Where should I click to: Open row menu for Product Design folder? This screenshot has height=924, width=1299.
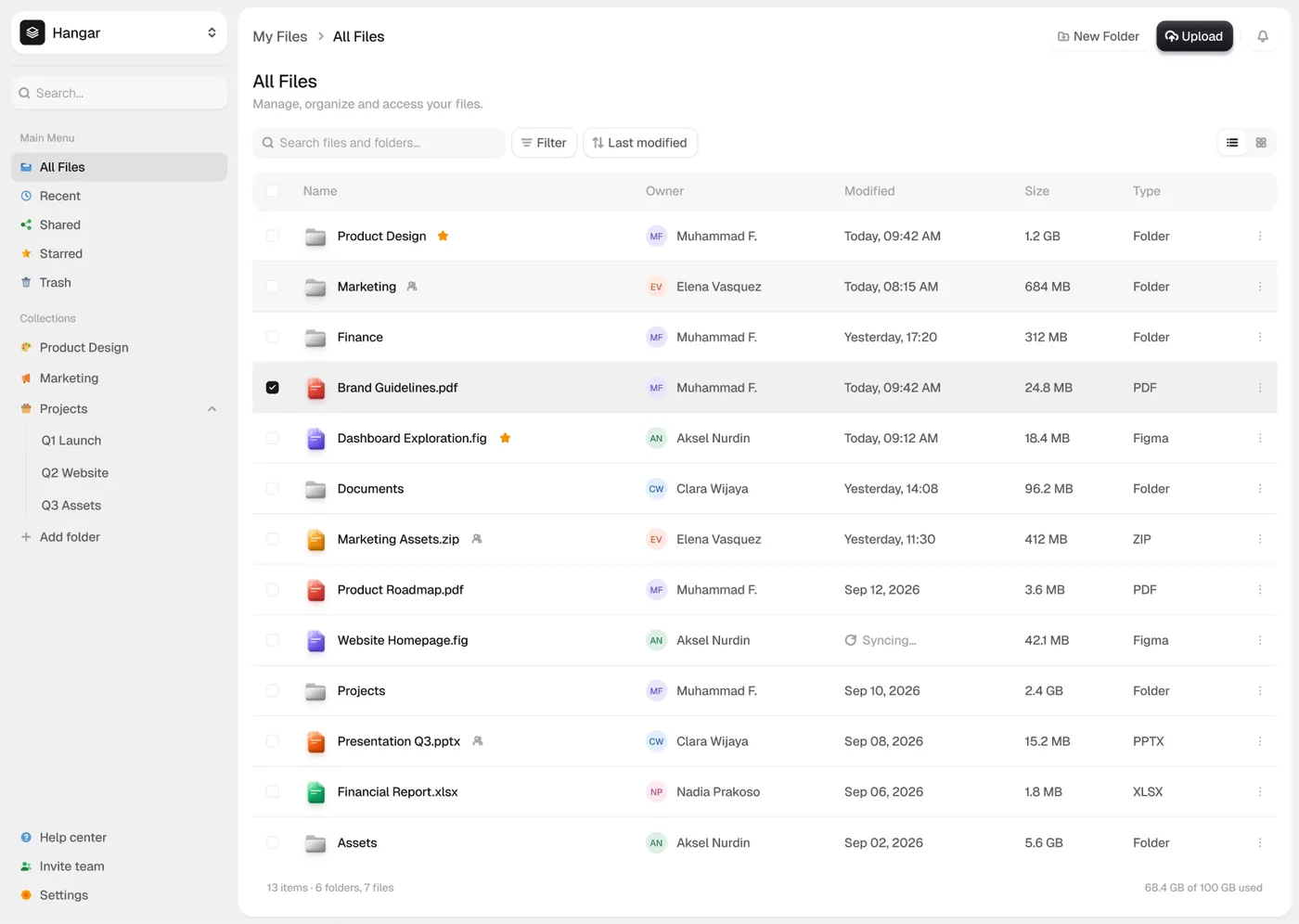click(x=1259, y=237)
